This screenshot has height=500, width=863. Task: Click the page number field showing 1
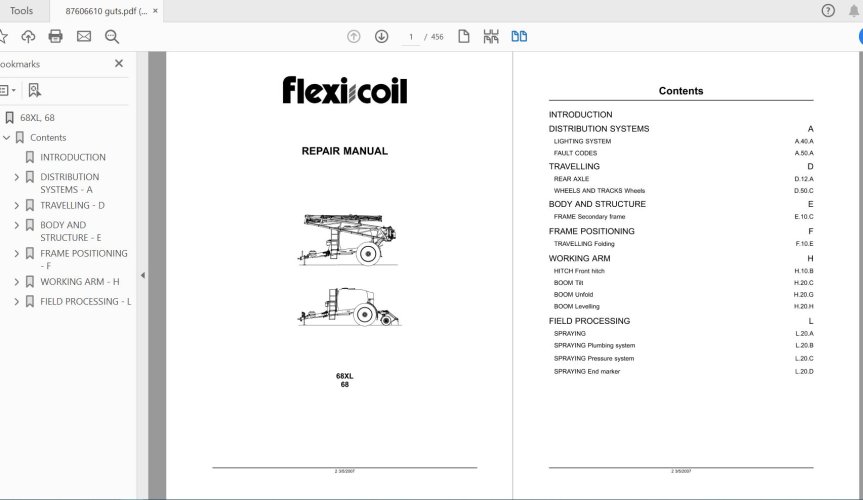pos(411,37)
